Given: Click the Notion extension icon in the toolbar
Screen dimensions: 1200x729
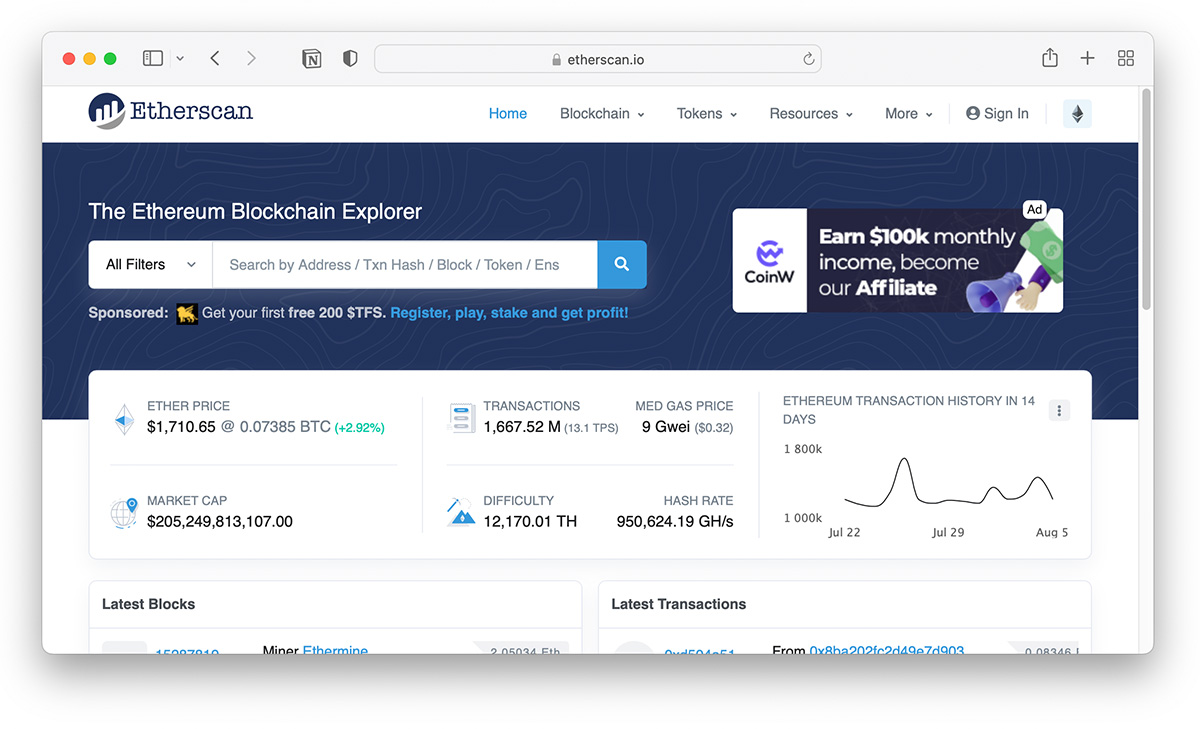Looking at the screenshot, I should pyautogui.click(x=311, y=58).
